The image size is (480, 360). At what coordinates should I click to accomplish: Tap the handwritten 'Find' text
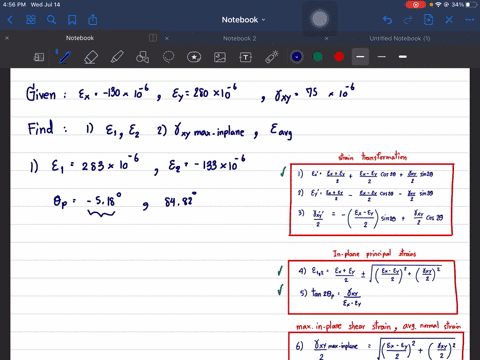[40, 128]
